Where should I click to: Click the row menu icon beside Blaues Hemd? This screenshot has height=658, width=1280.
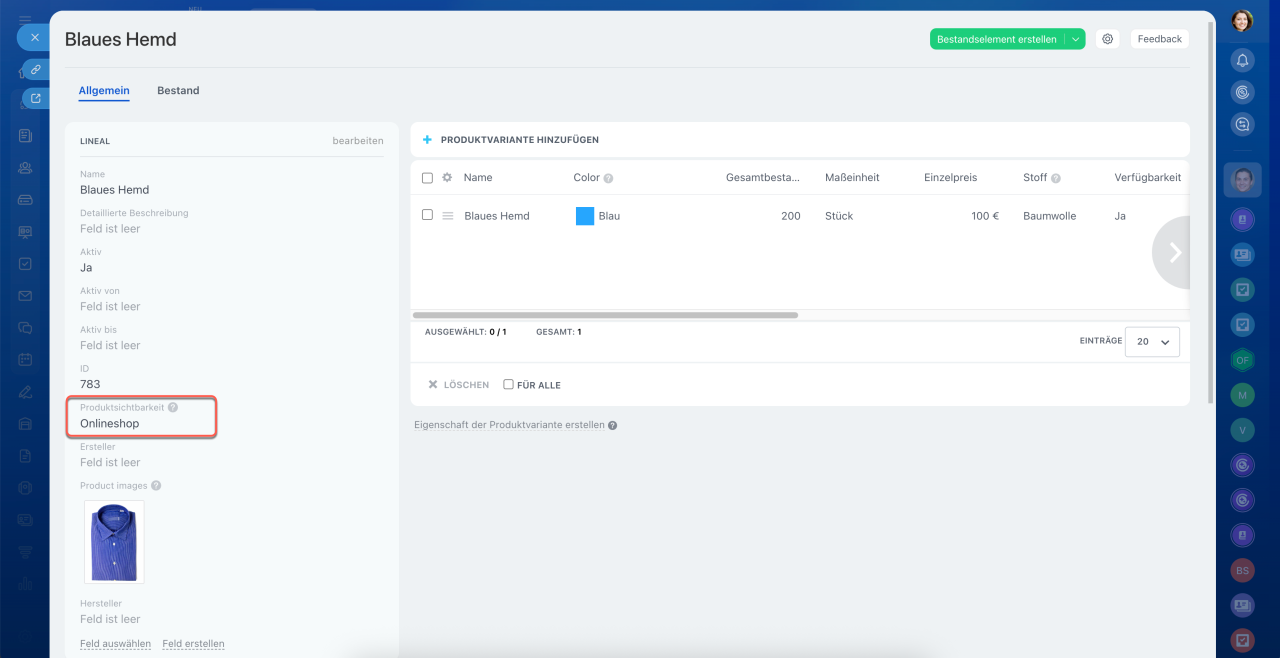tap(448, 216)
